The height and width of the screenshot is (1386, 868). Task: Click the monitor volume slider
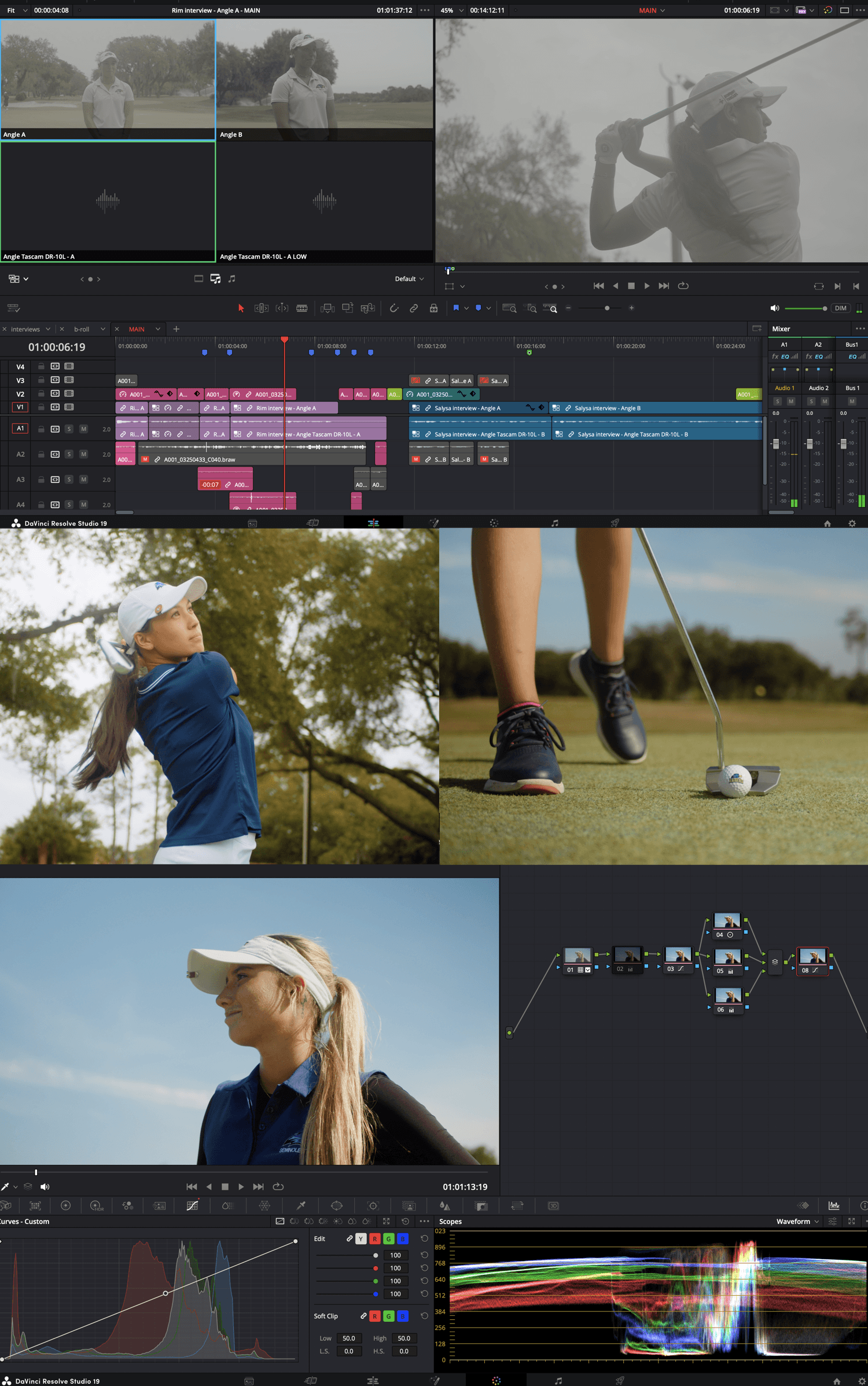804,308
